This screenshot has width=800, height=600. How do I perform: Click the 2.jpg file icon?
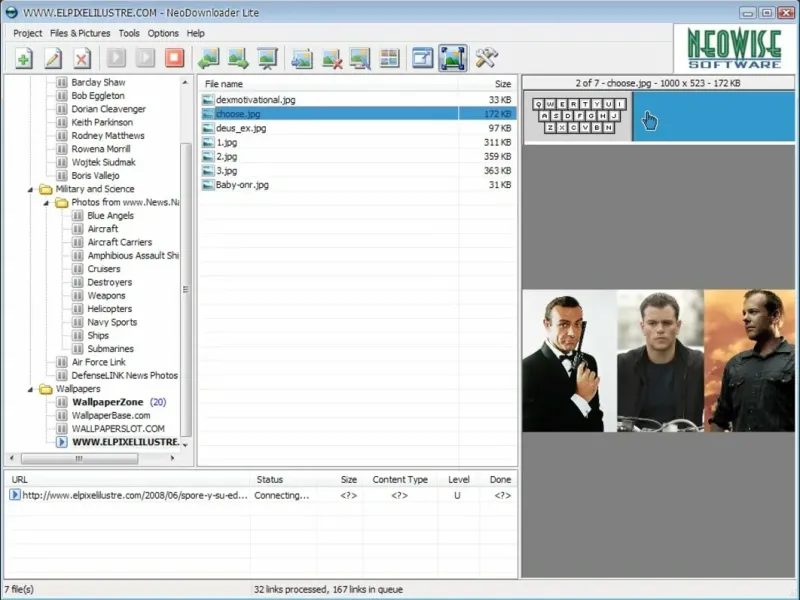pos(208,157)
